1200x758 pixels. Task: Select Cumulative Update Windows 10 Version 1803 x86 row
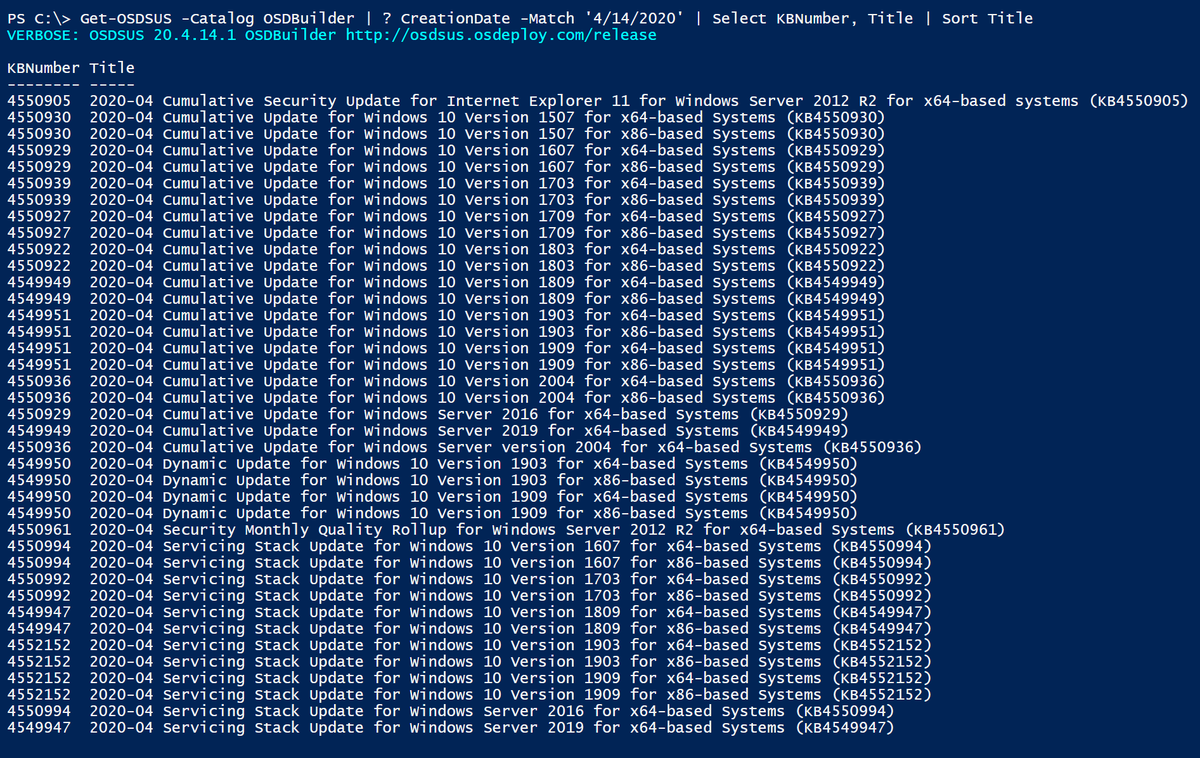click(x=446, y=266)
